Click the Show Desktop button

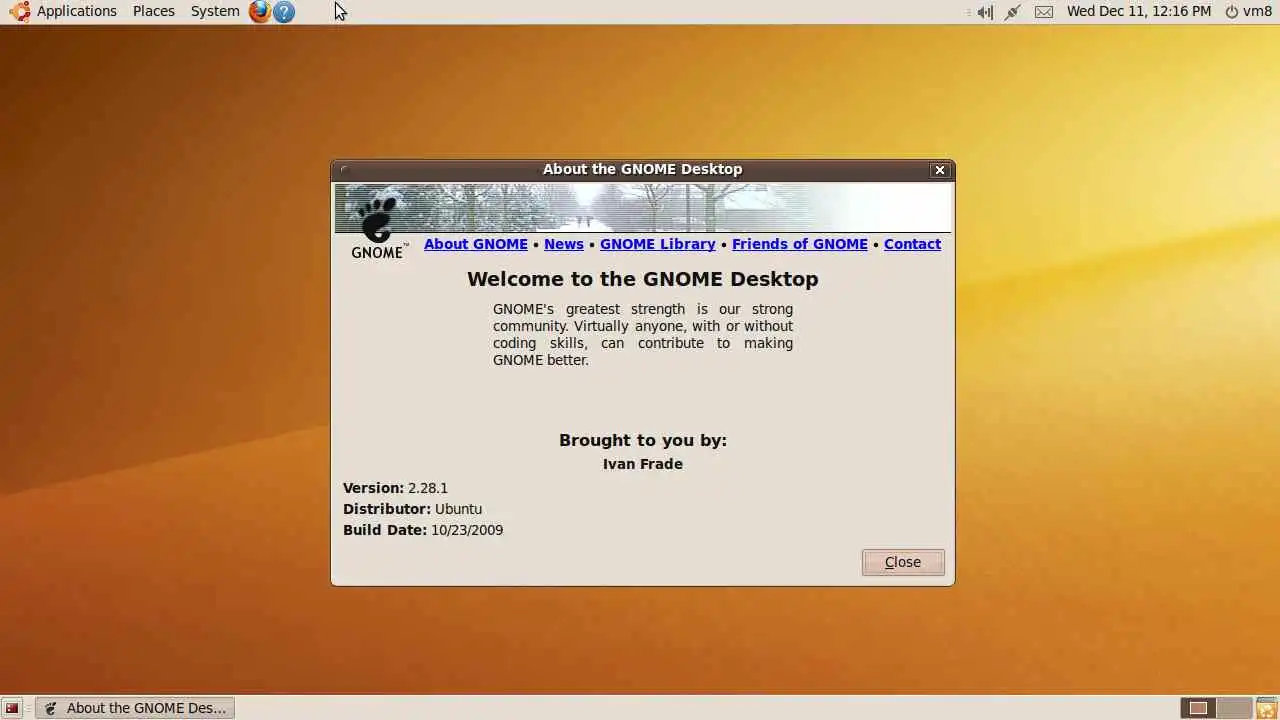(x=13, y=708)
